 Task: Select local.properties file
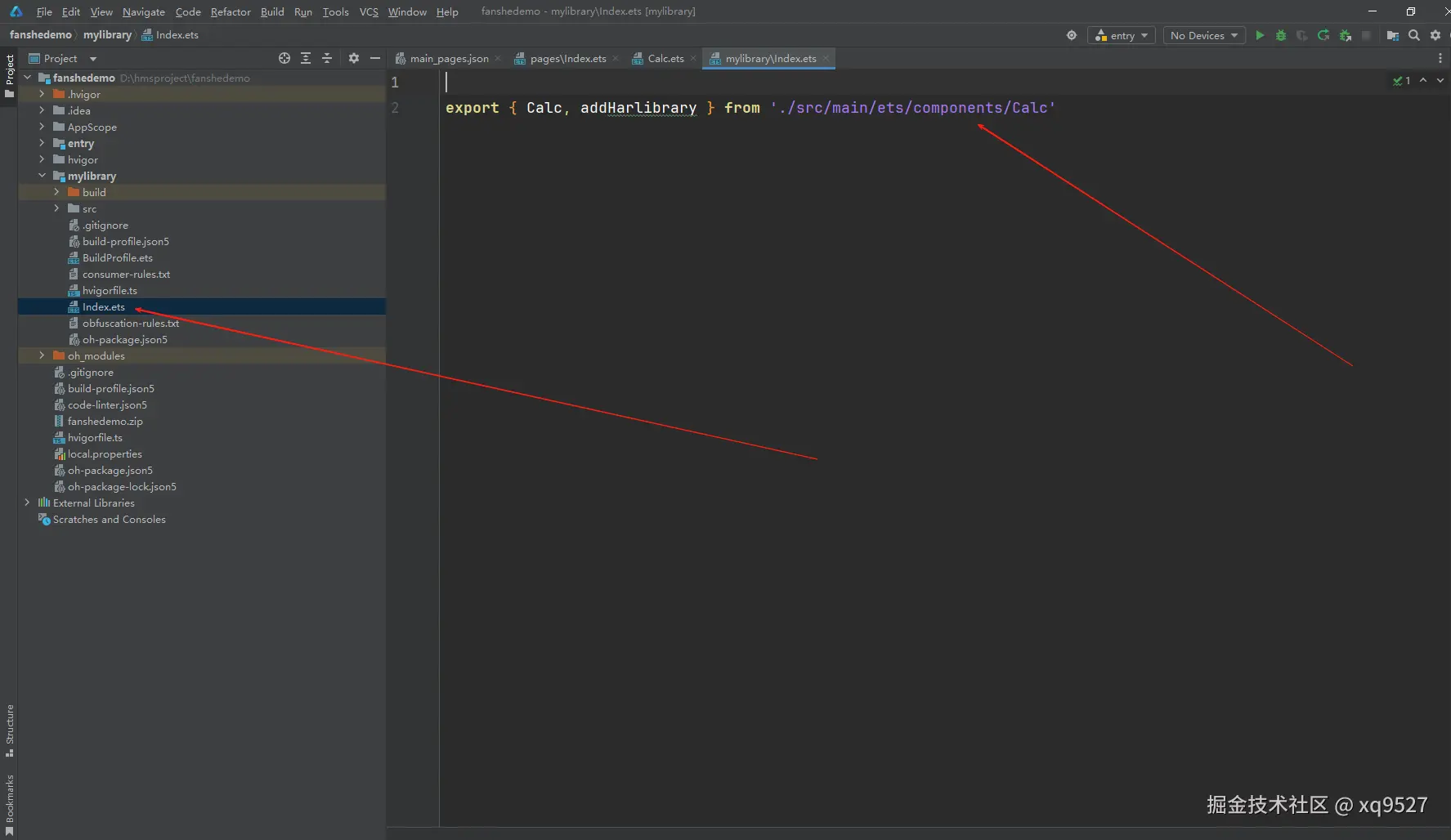tap(105, 454)
